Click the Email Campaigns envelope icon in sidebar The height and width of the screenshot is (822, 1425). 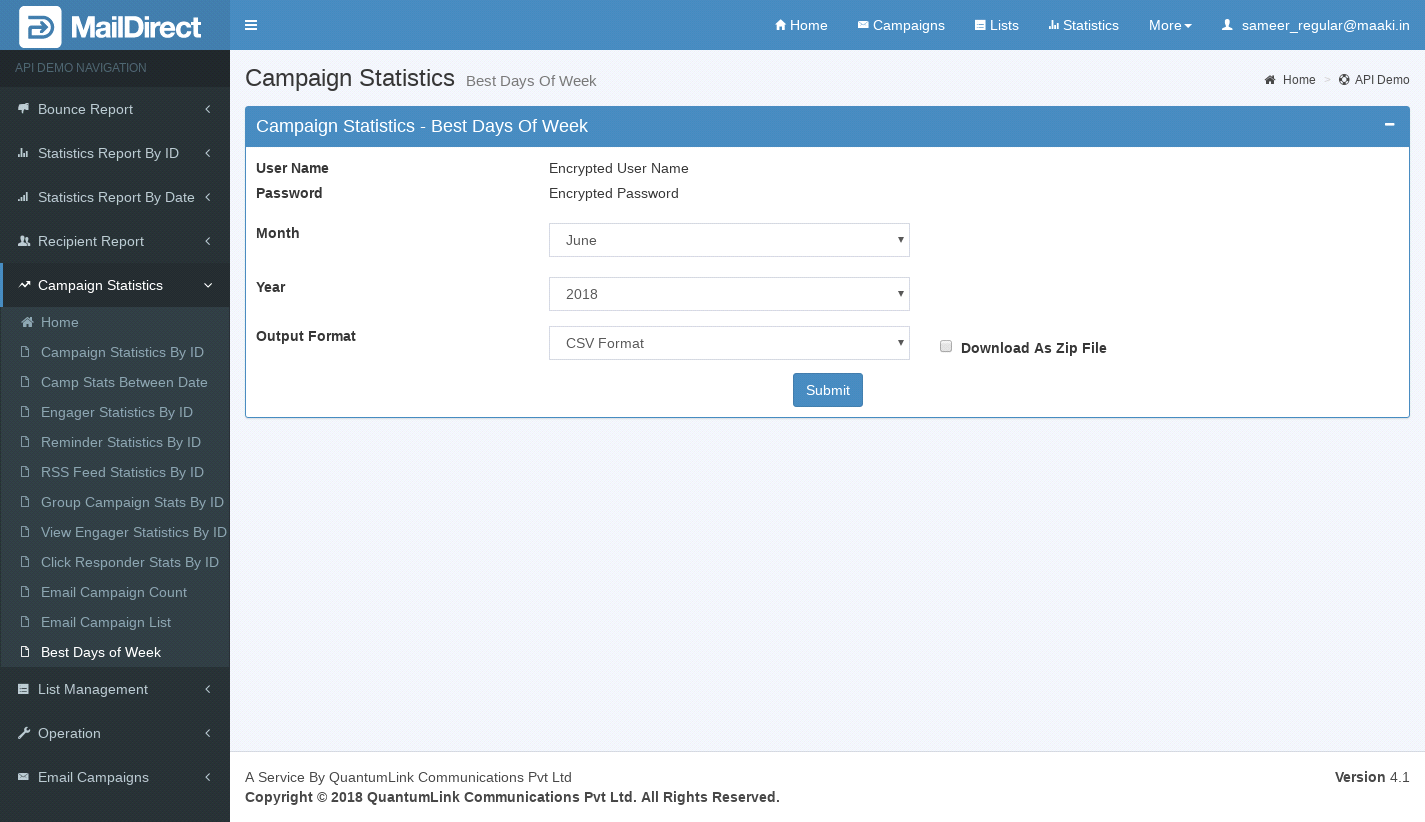coord(23,777)
